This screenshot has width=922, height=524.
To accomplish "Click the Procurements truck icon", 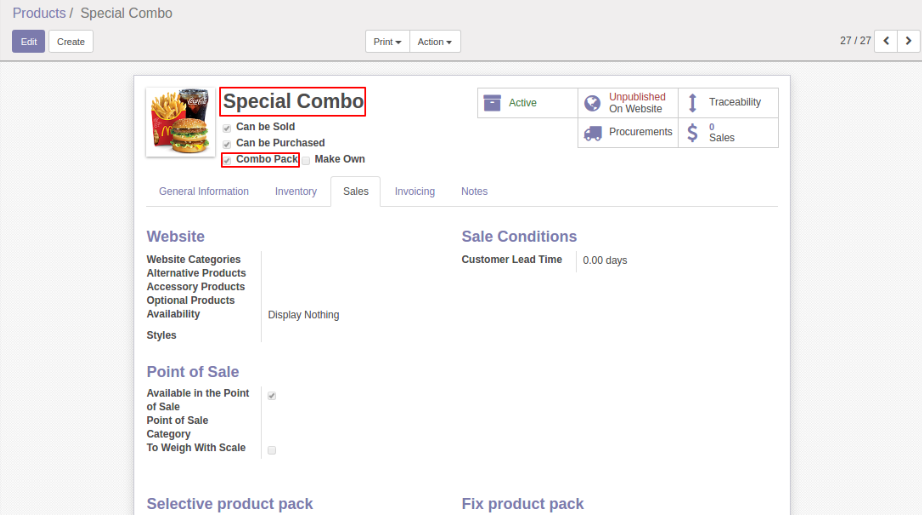I will tap(592, 132).
